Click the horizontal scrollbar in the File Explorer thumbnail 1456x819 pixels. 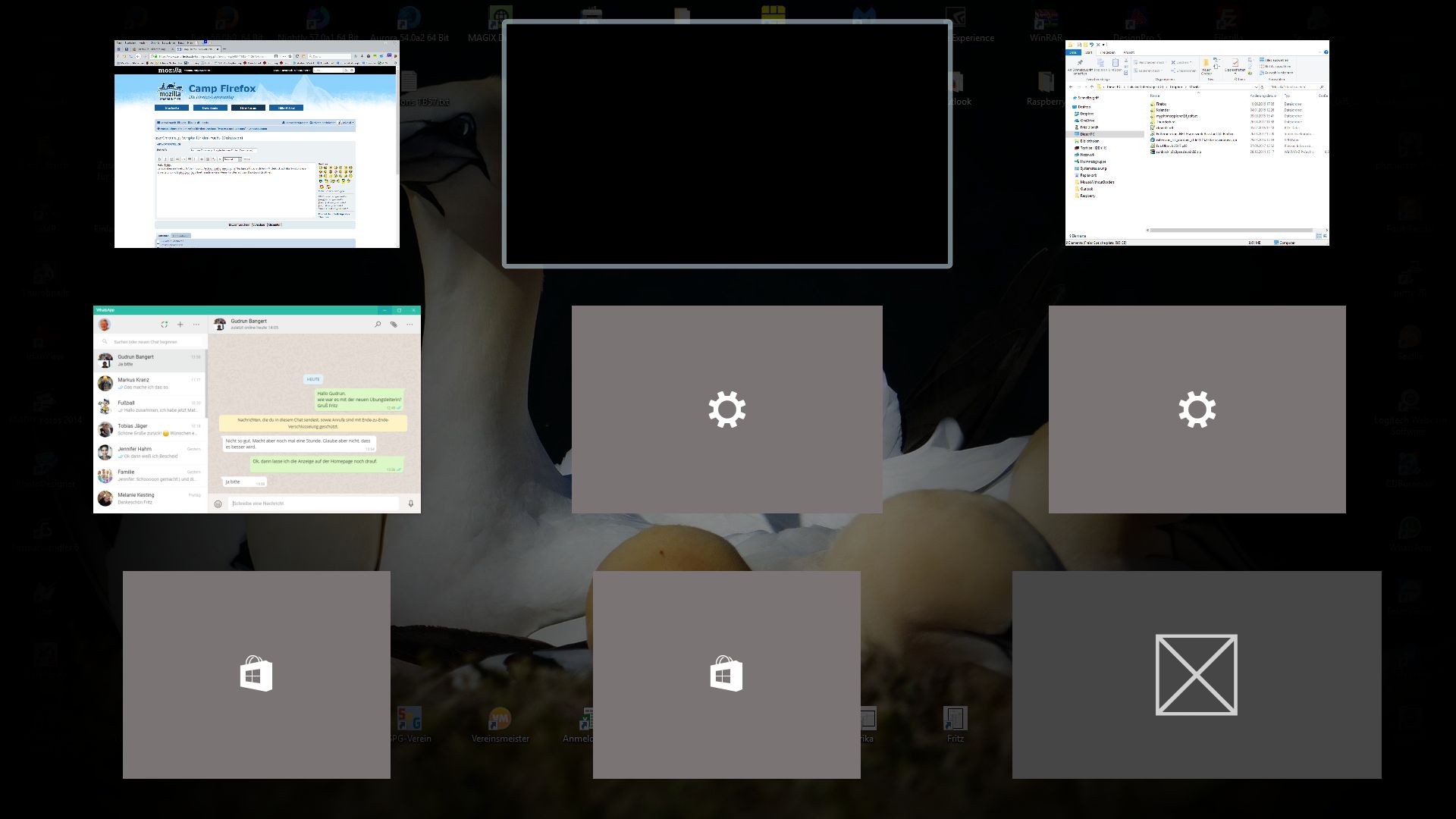1230,230
